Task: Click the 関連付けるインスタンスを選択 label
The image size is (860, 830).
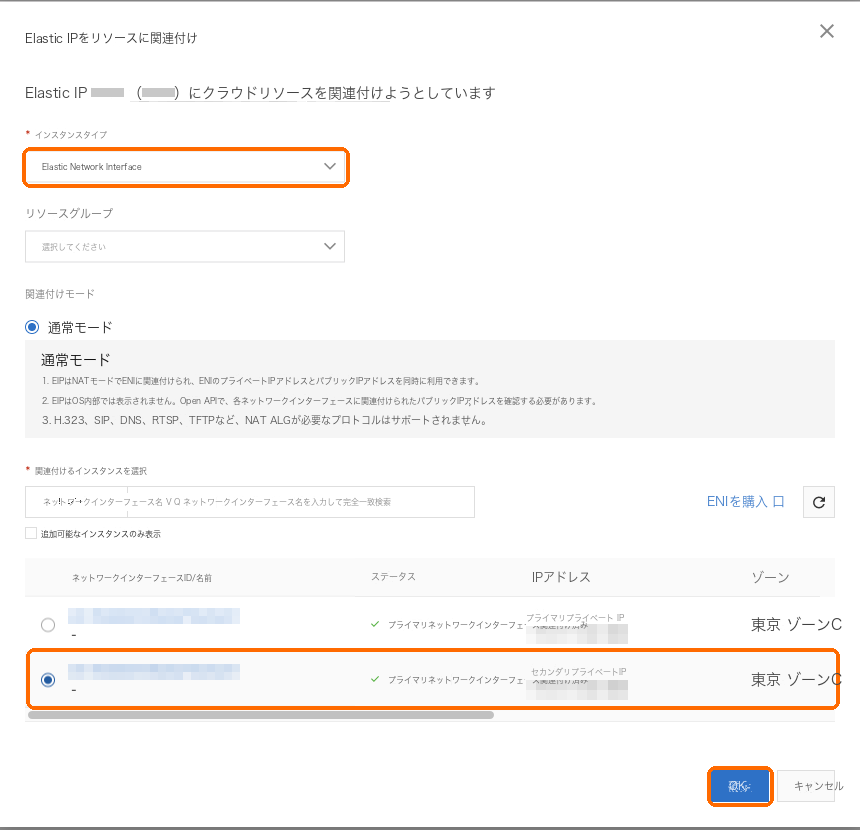Action: (x=90, y=471)
